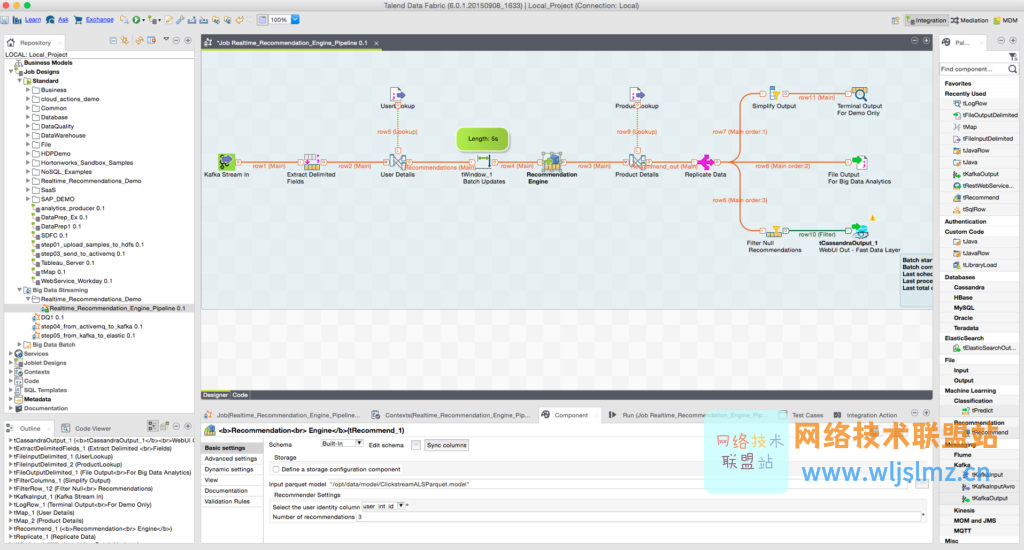Select the tCassandraOutput_1 component
The width and height of the screenshot is (1024, 550).
click(x=860, y=230)
